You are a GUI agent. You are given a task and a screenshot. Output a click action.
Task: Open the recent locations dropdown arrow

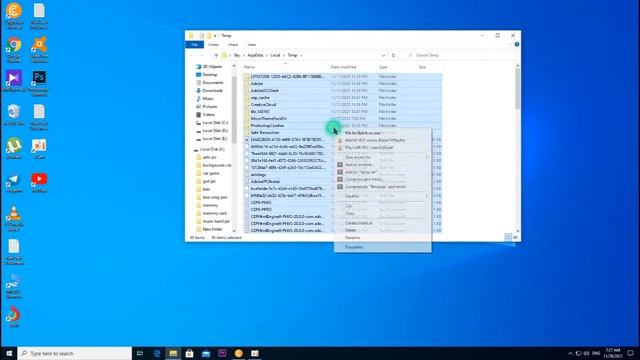coord(209,55)
